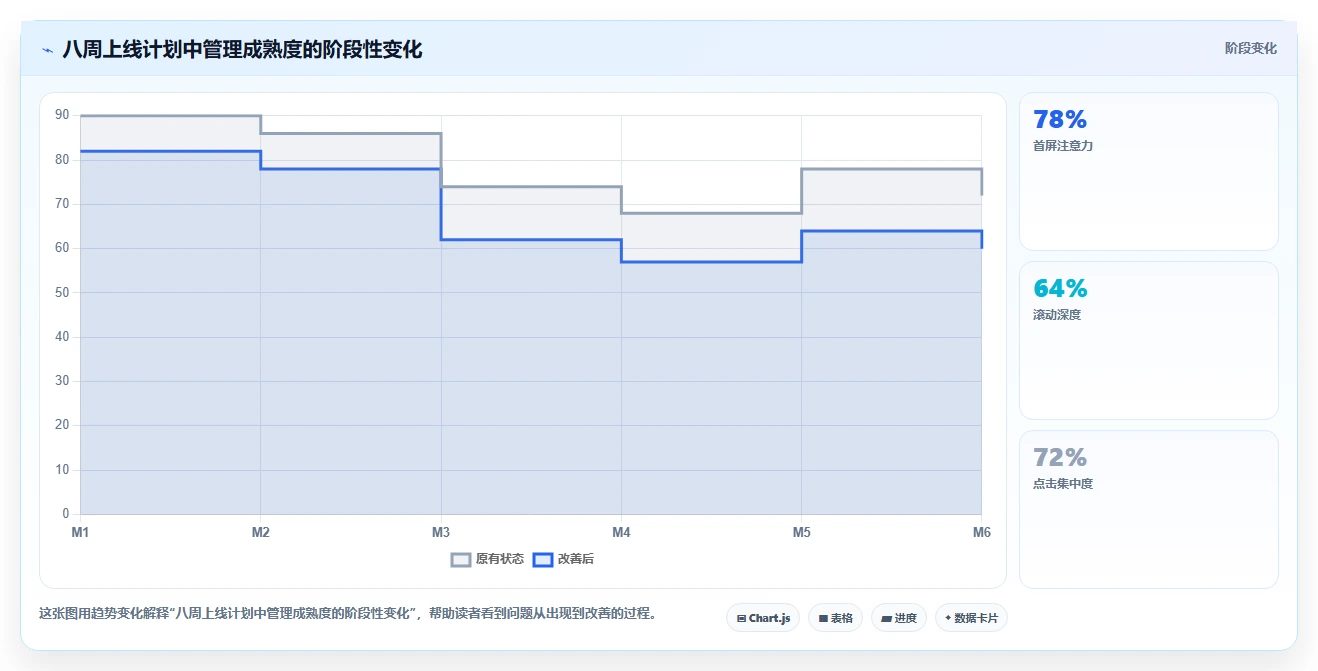This screenshot has height=671, width=1318.
Task: Click the M1 axis label
Action: coord(80,532)
